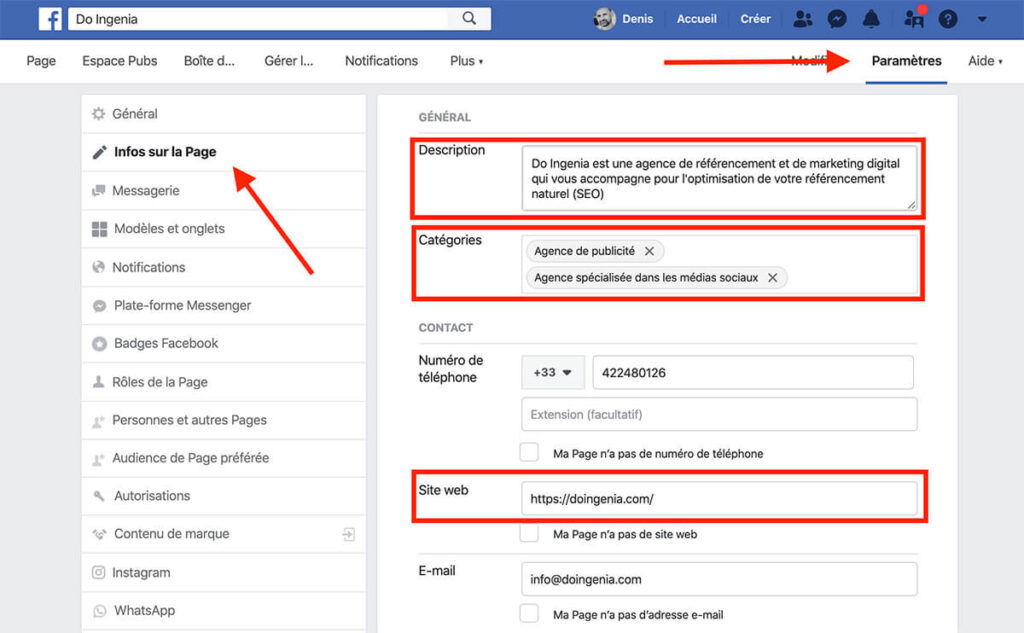1024x633 pixels.
Task: Remove the 'Agence de publicité' category tag
Action: [x=651, y=251]
